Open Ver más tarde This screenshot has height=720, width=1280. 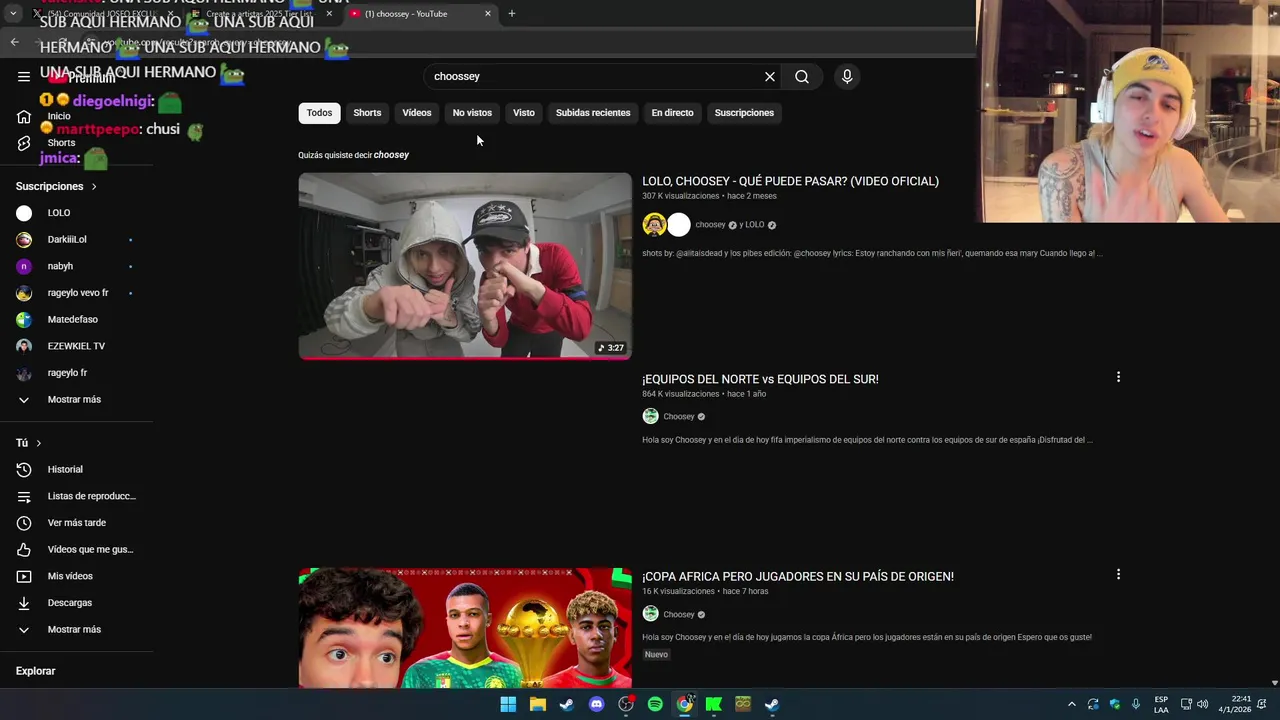point(76,522)
